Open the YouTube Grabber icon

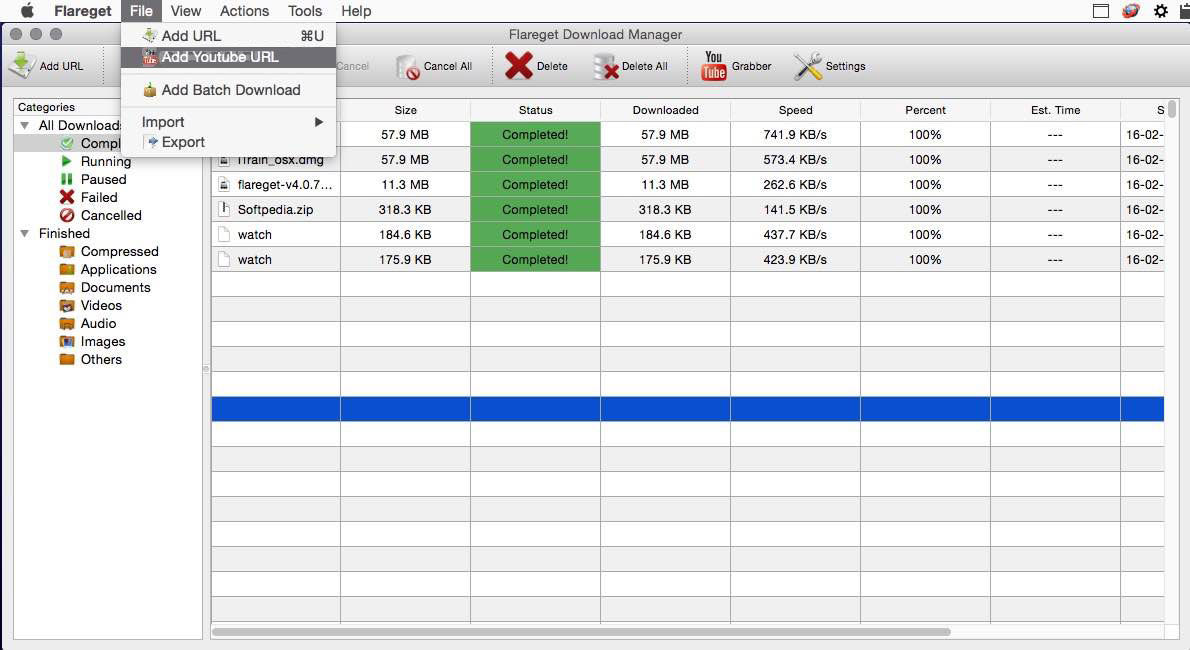click(x=713, y=66)
